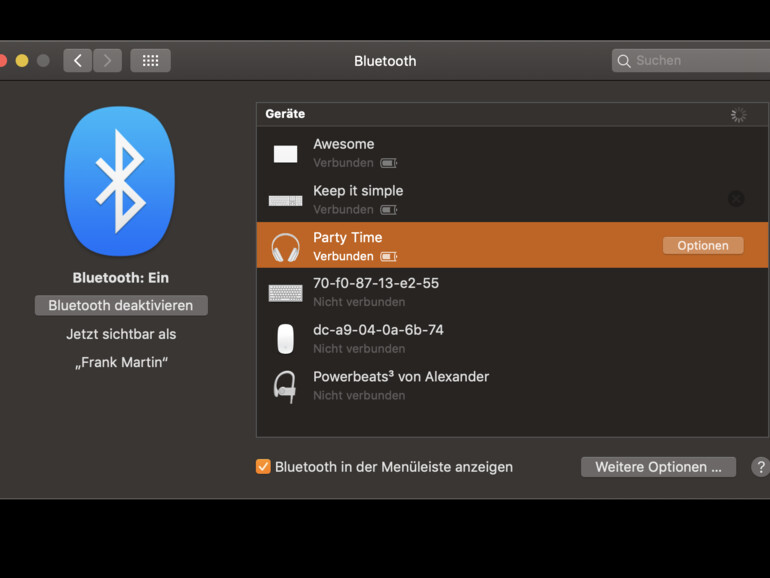Click the Powerbeats earphone icon

(x=285, y=386)
